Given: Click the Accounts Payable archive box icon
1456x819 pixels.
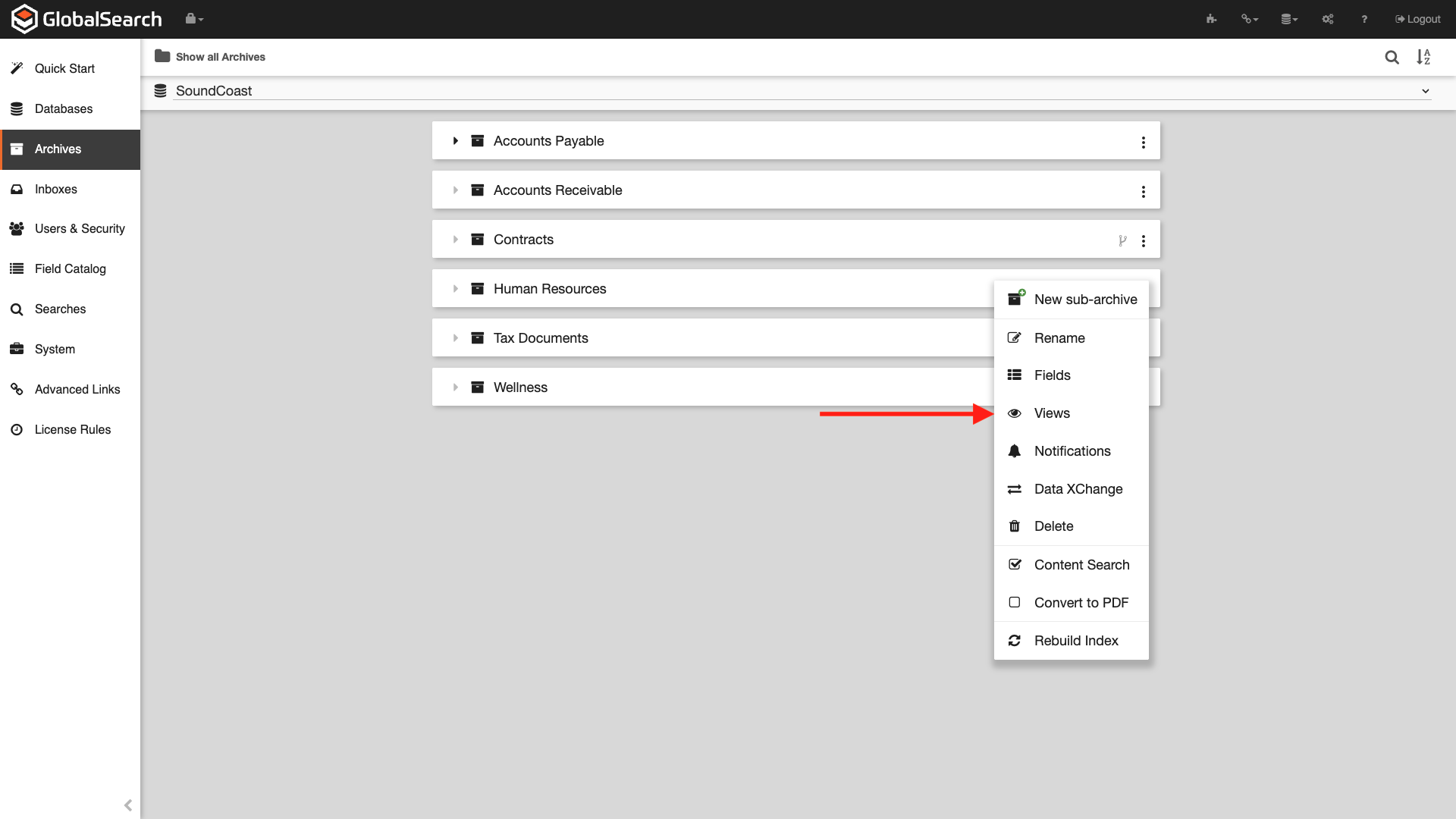Looking at the screenshot, I should click(477, 141).
